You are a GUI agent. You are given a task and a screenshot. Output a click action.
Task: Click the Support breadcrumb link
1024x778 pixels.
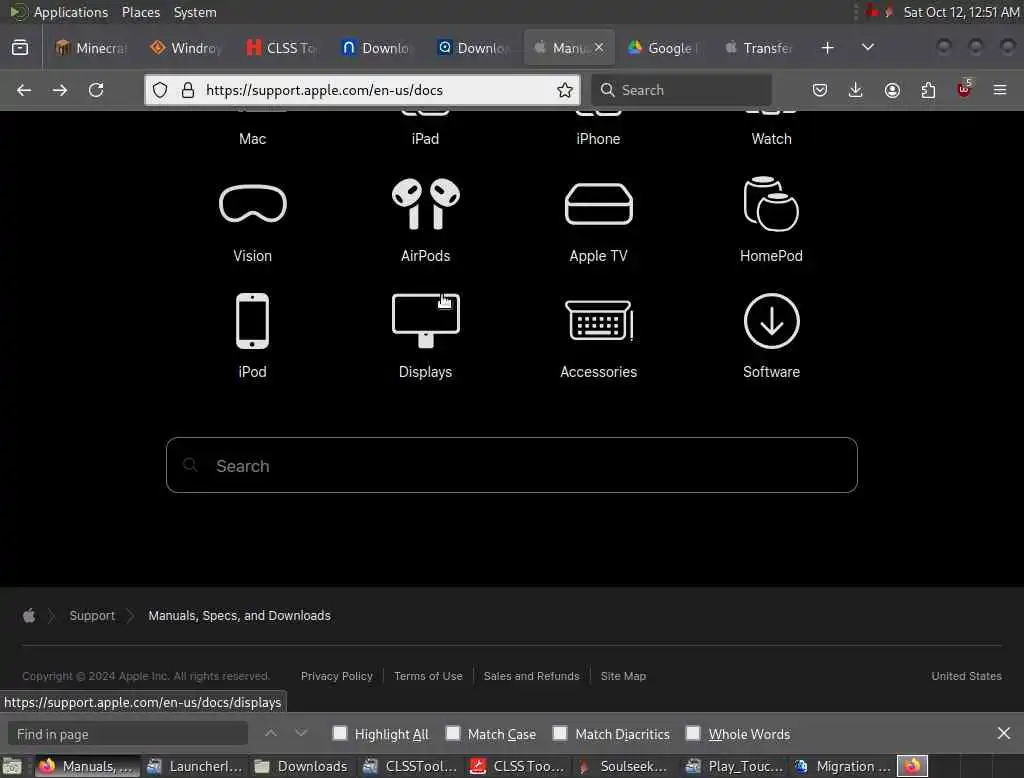tap(92, 615)
